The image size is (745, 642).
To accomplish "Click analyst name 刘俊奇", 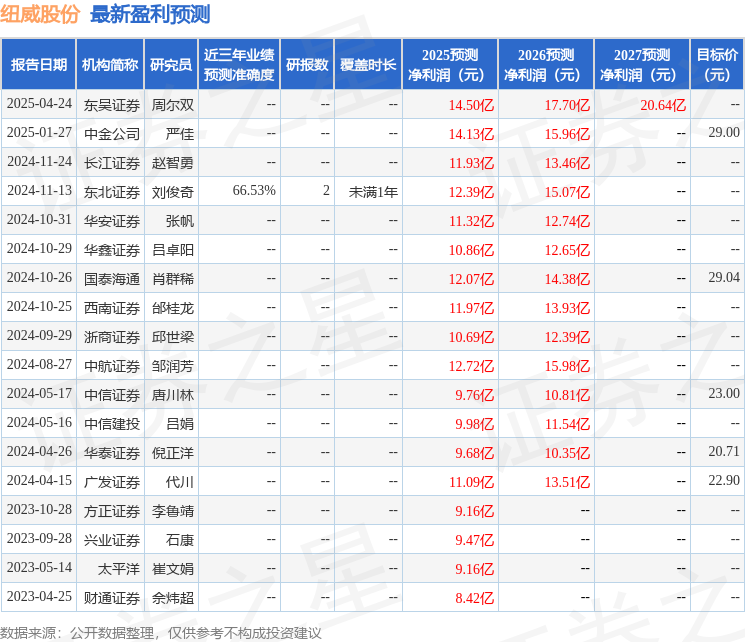I will pyautogui.click(x=173, y=192).
